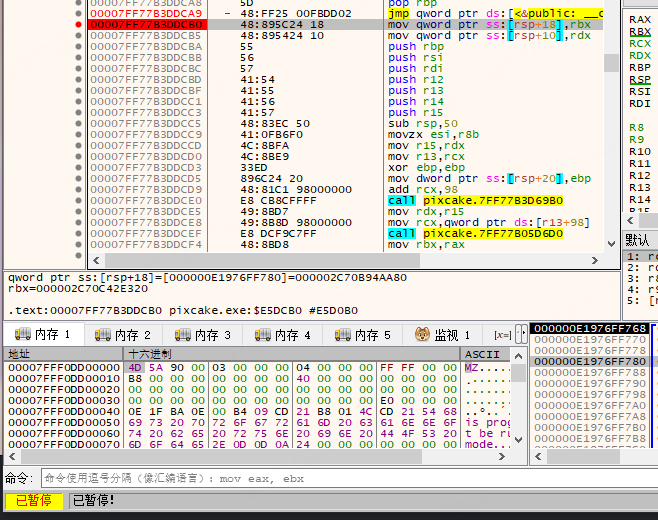This screenshot has height=520, width=658.
Task: Select the R14 register
Action: coord(640,199)
